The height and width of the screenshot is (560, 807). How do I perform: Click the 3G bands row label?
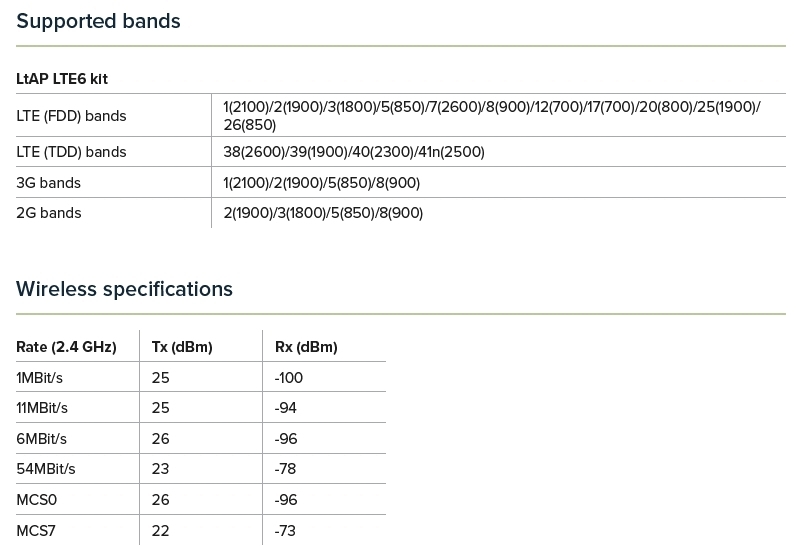(x=48, y=183)
